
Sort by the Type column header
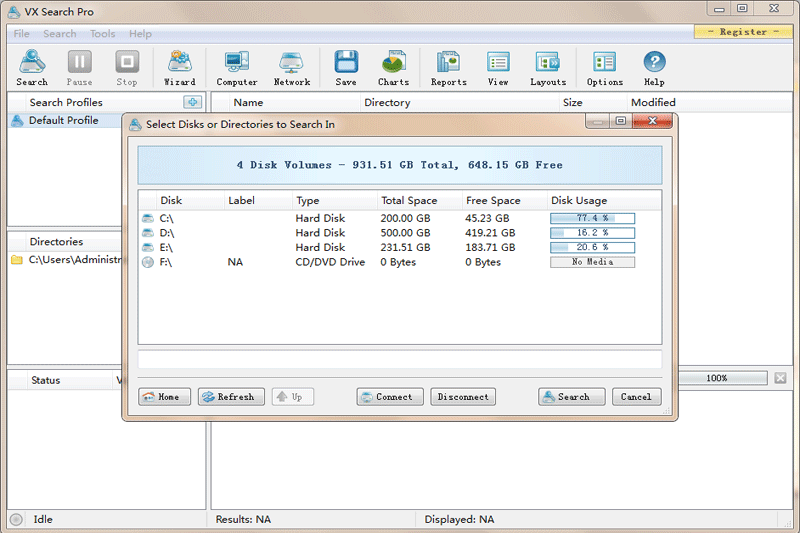335,200
